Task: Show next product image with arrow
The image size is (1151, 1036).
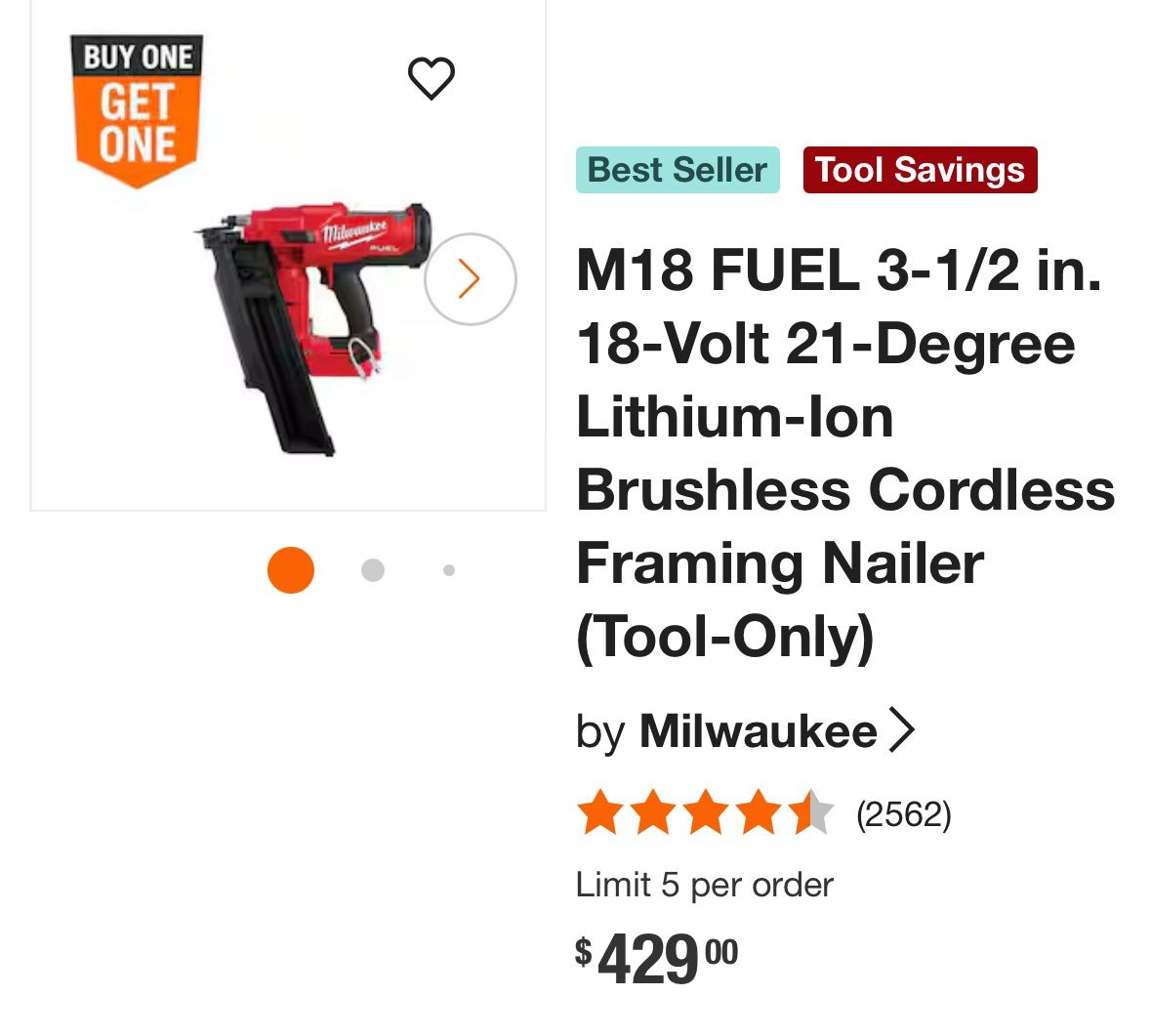Action: pos(470,278)
